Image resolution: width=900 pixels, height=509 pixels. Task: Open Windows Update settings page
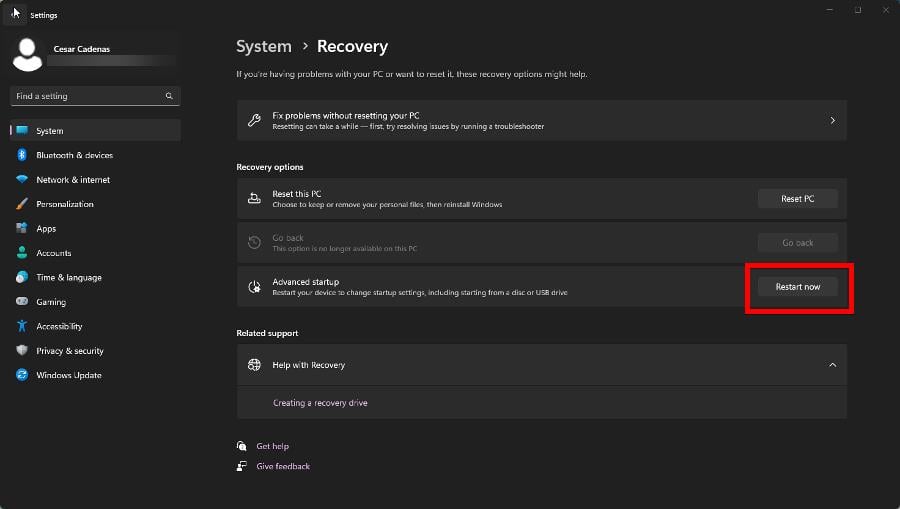click(69, 375)
